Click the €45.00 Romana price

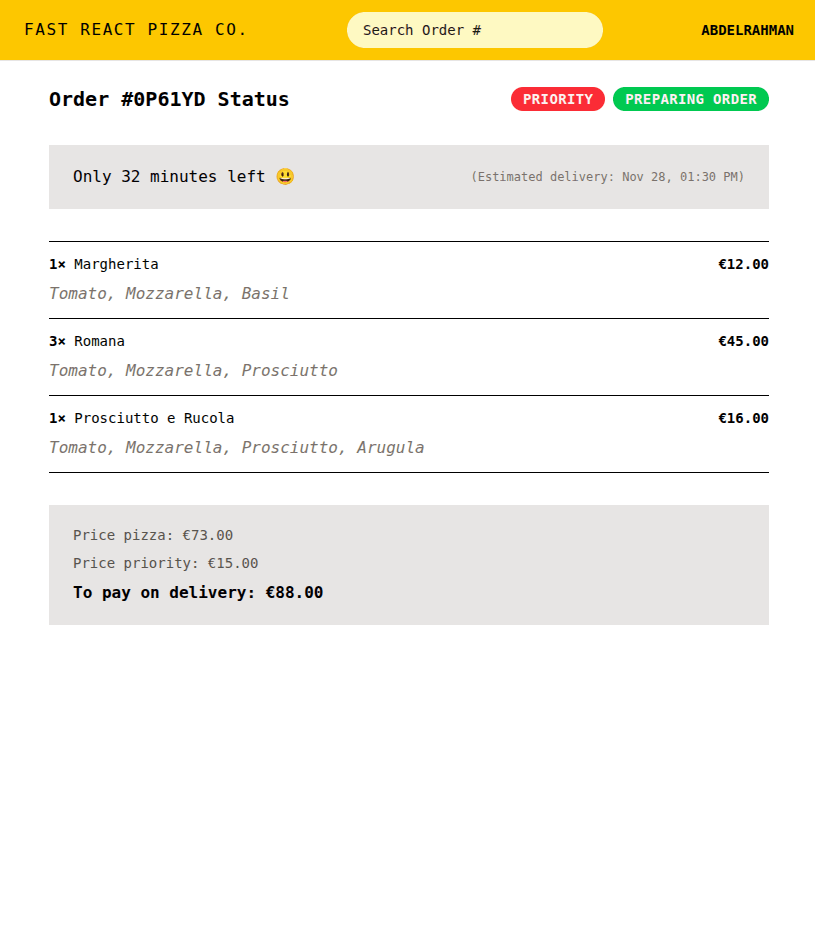pos(743,341)
